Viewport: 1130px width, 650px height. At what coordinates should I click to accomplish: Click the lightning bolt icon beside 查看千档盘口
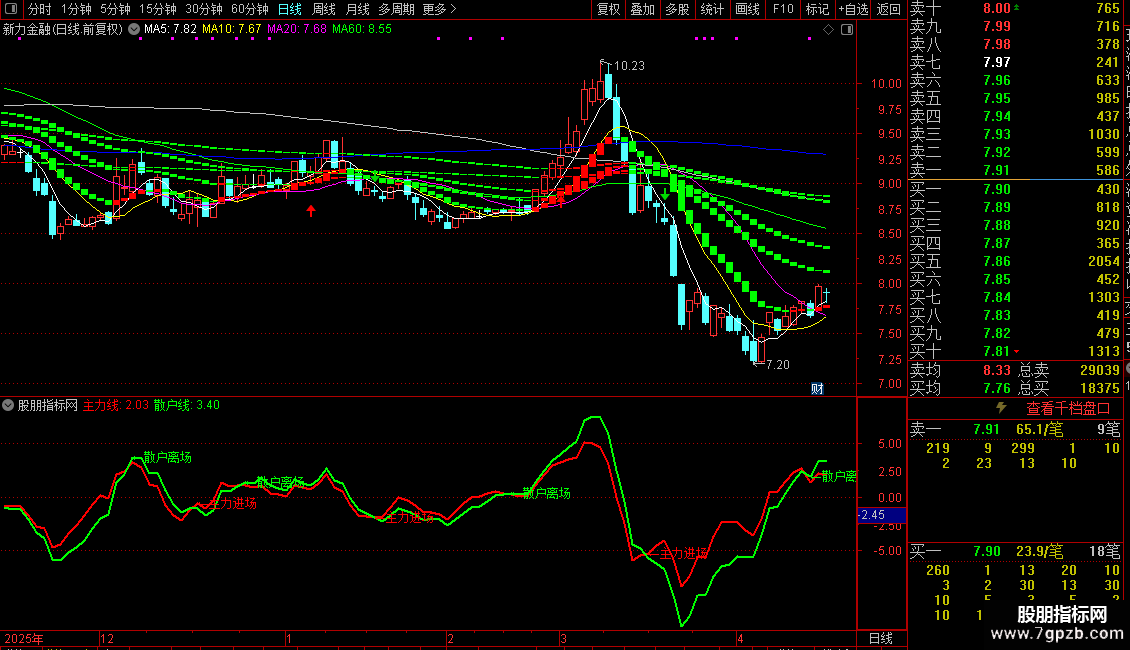pyautogui.click(x=1000, y=408)
